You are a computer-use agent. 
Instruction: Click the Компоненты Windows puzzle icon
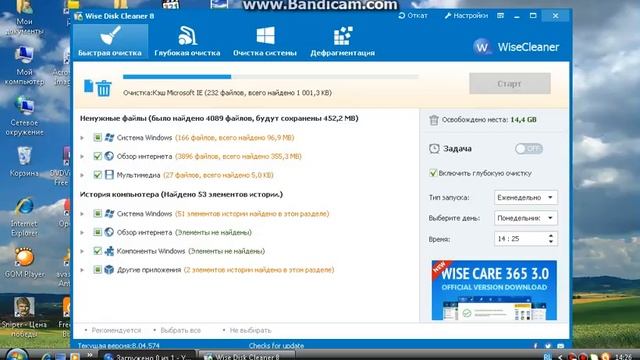click(x=109, y=251)
